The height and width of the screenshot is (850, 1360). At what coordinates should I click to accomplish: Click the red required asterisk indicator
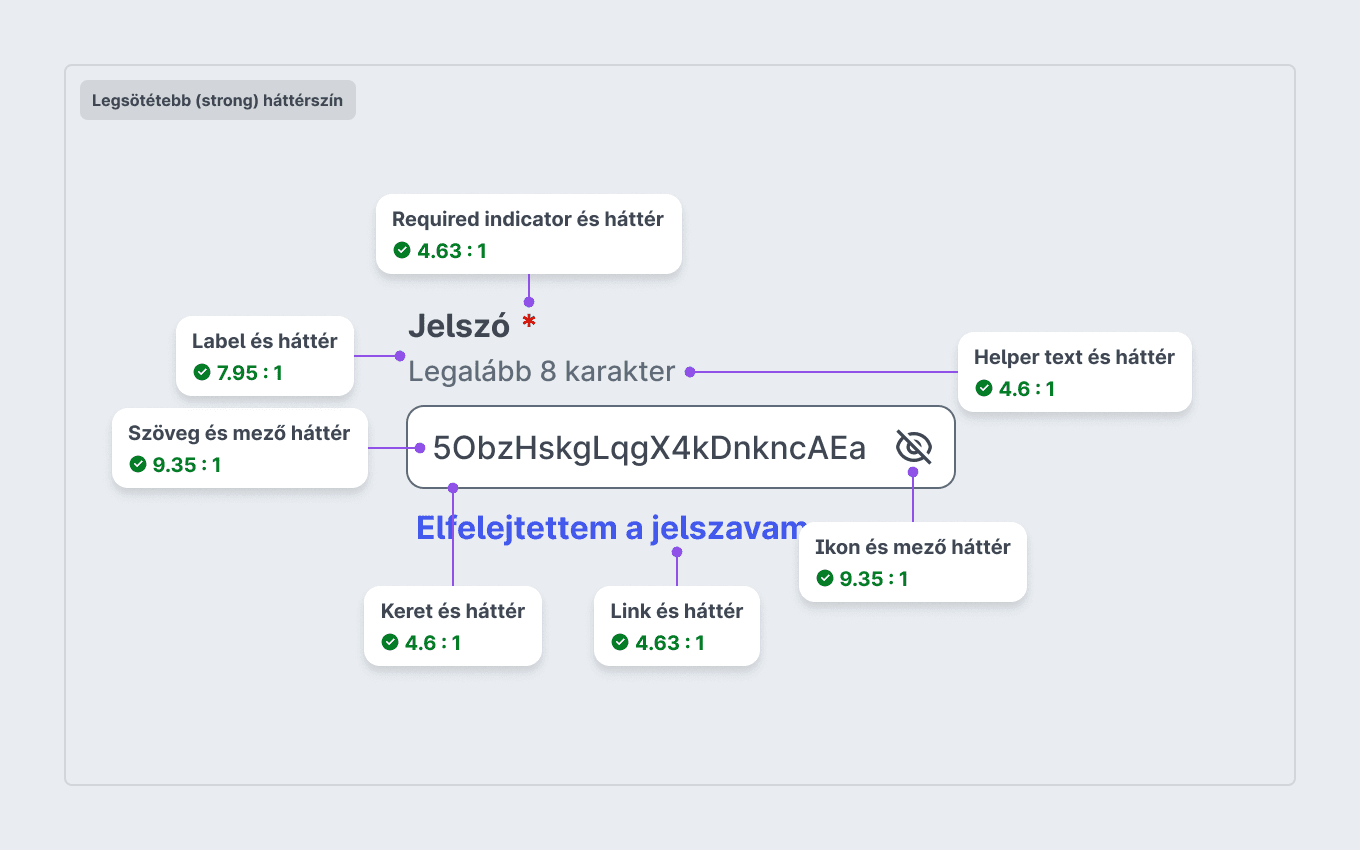529,322
